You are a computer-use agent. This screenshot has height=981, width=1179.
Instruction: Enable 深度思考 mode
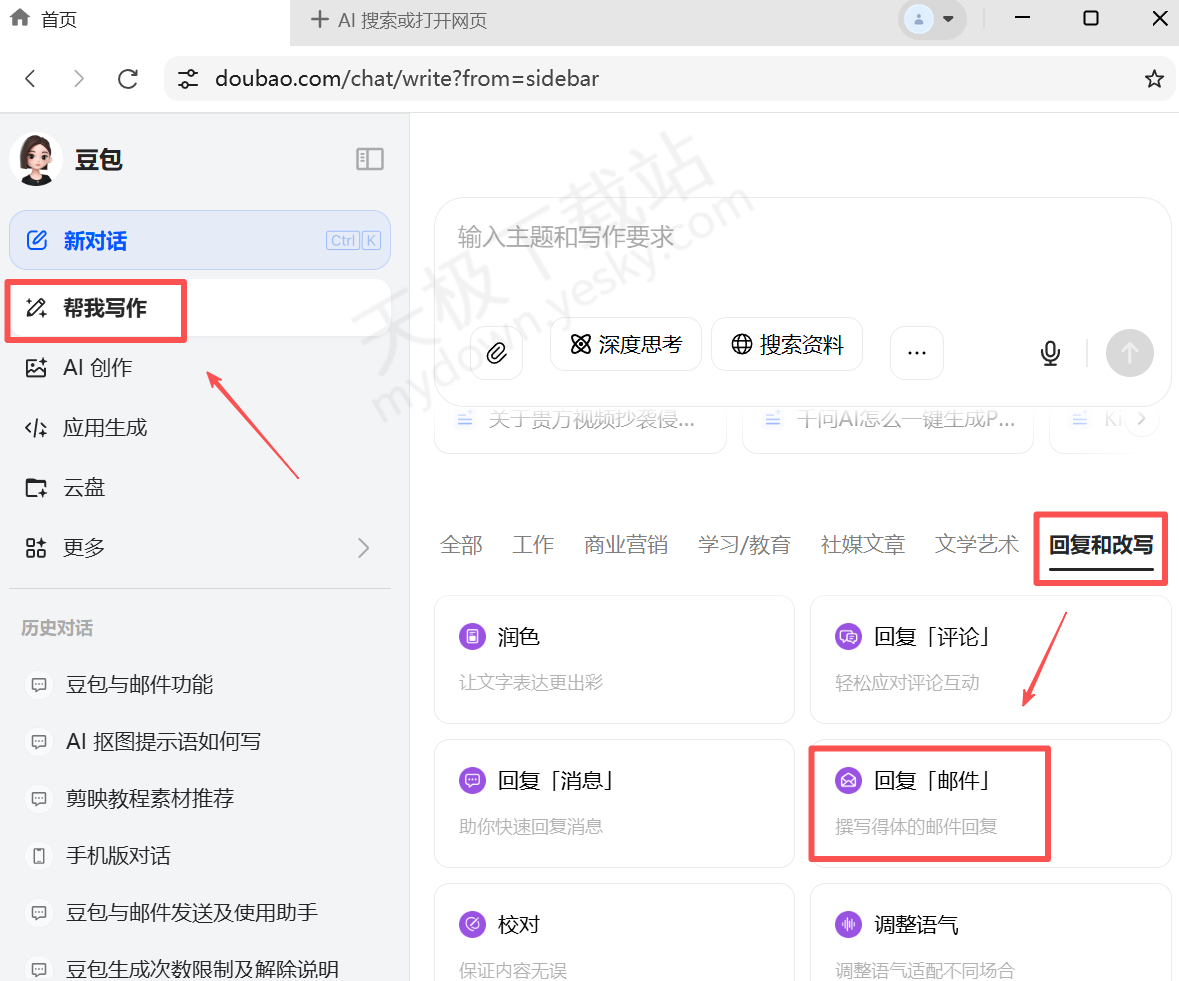[x=625, y=344]
